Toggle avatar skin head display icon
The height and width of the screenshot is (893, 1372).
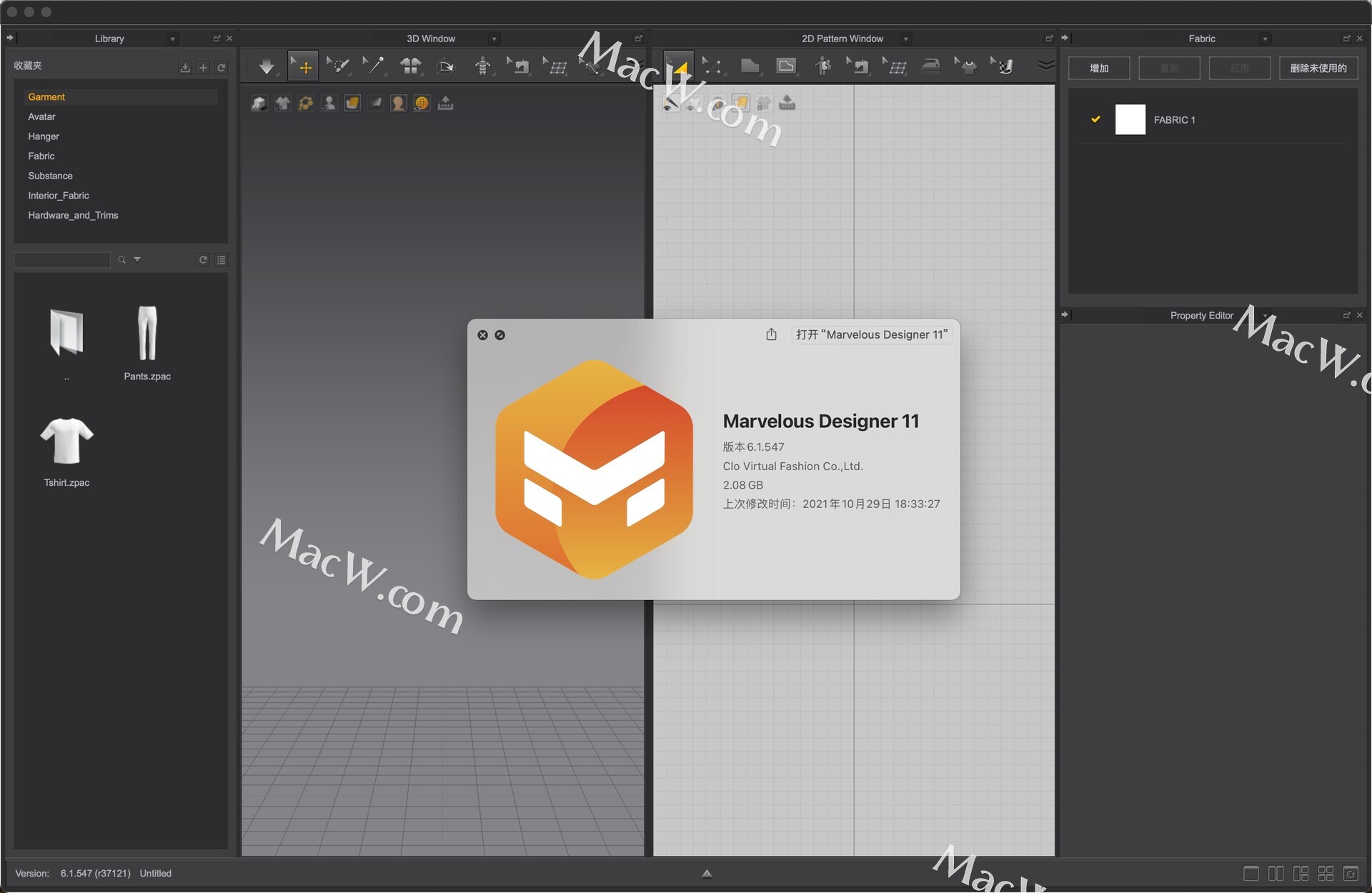[x=399, y=103]
